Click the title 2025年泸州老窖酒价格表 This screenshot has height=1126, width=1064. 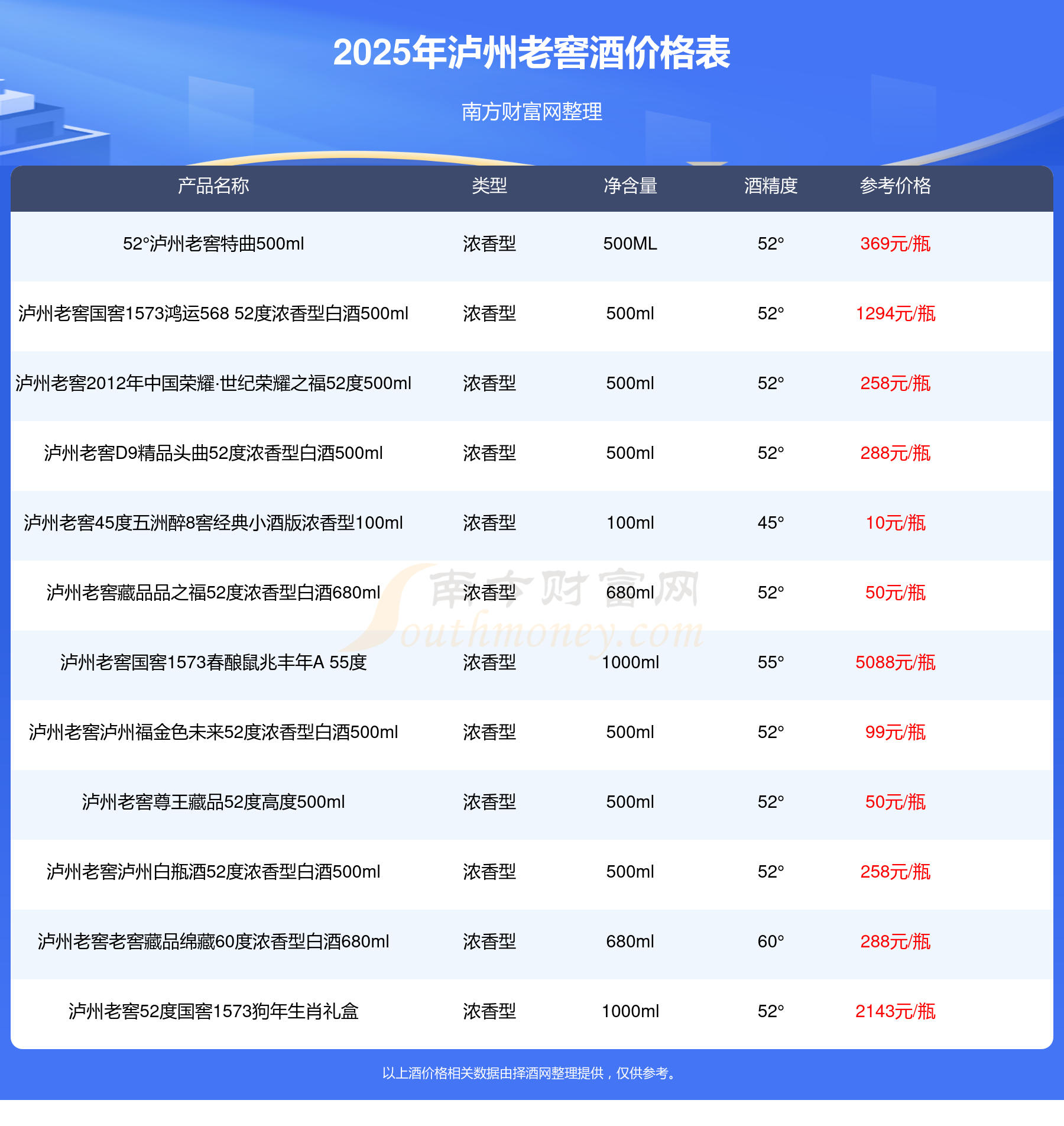point(531,53)
